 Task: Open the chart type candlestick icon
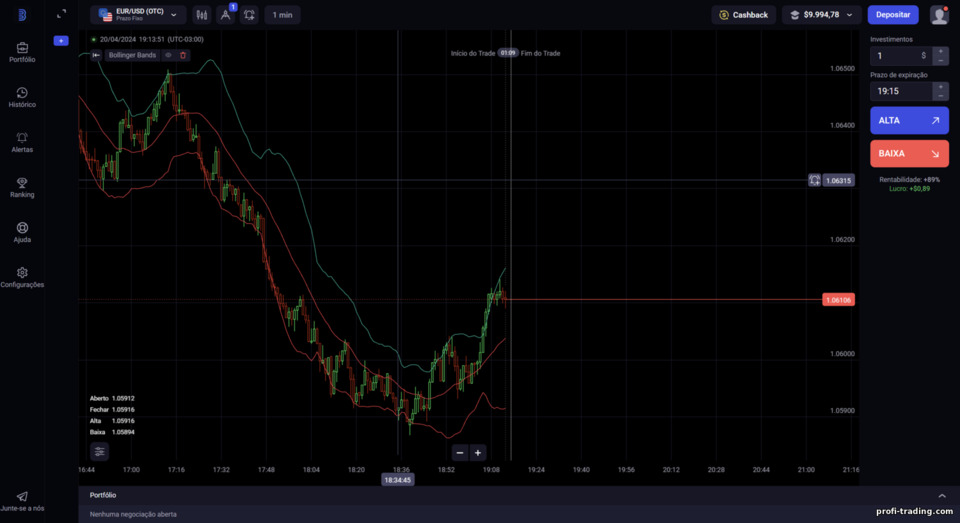(201, 15)
